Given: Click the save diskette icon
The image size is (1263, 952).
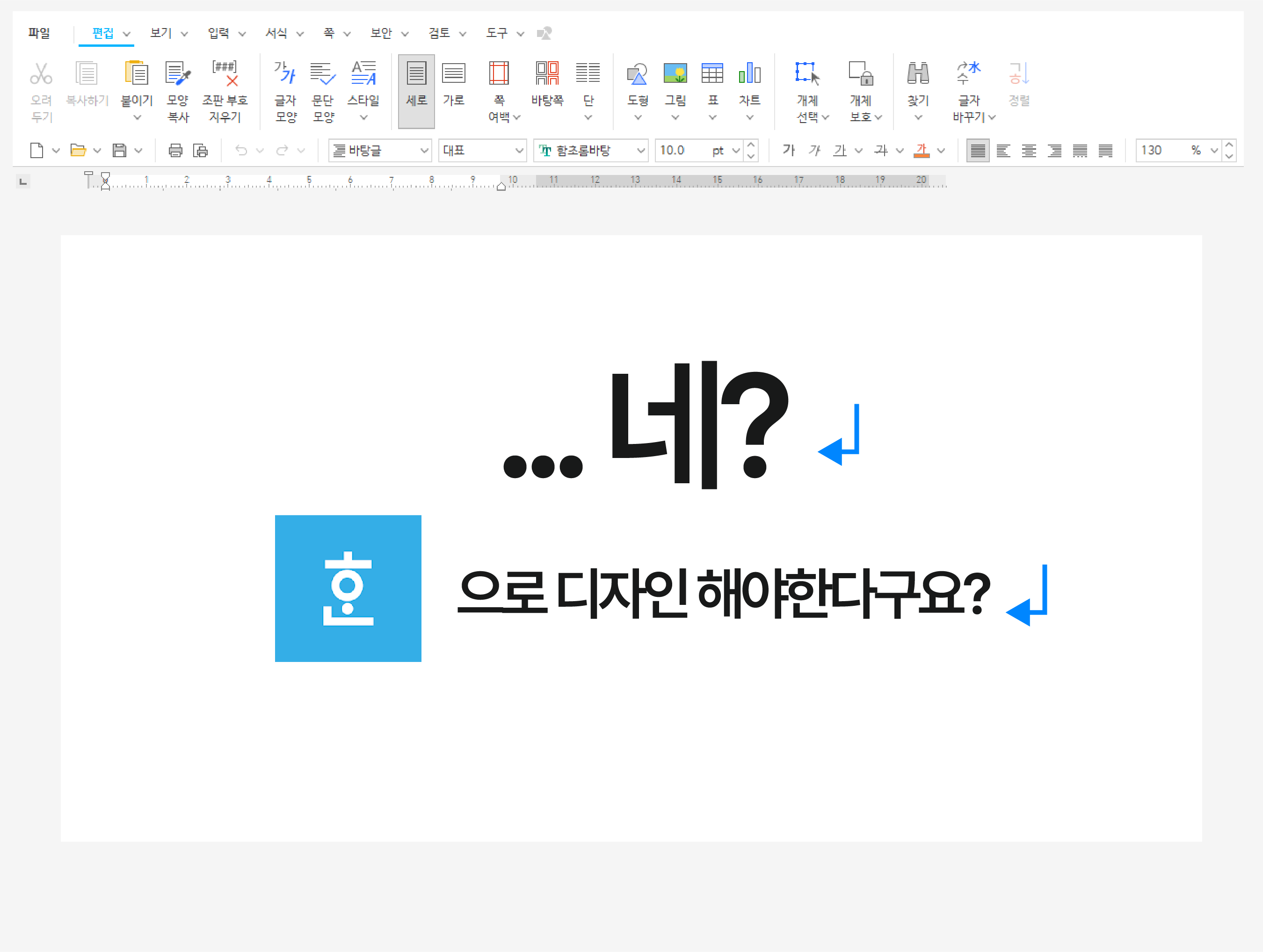Looking at the screenshot, I should tap(119, 150).
